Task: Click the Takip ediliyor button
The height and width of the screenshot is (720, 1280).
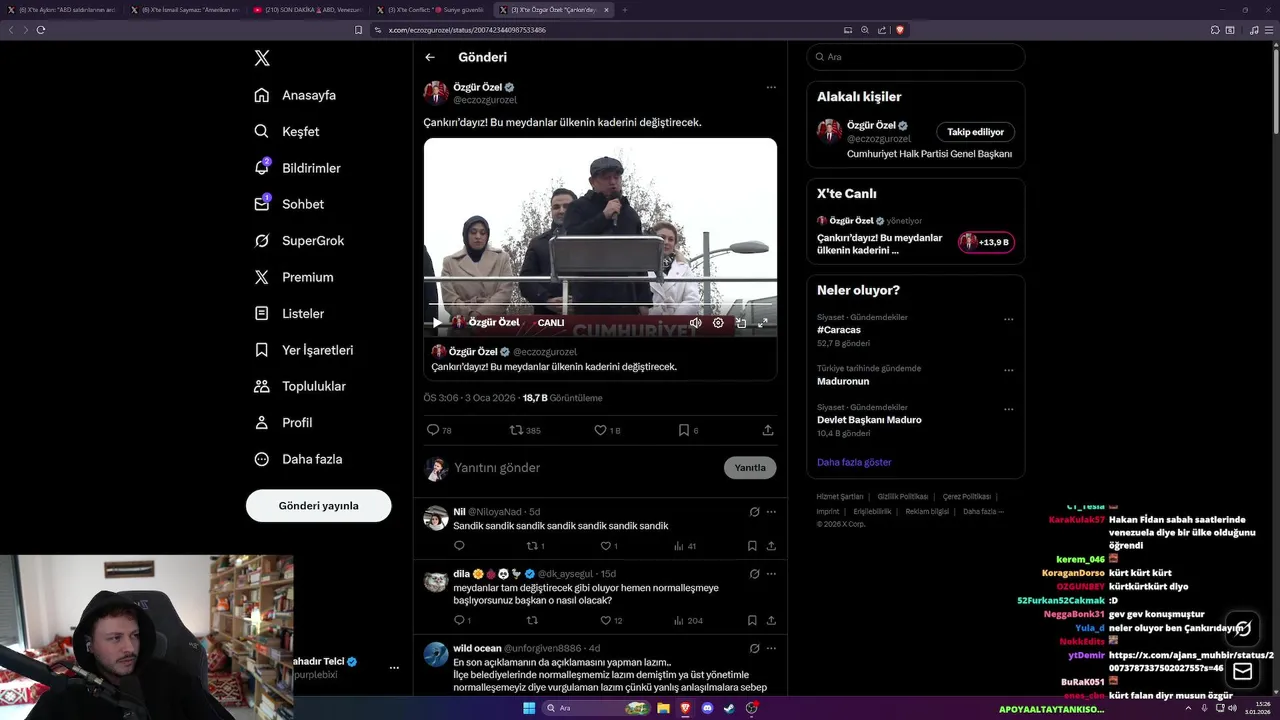Action: pos(976,132)
